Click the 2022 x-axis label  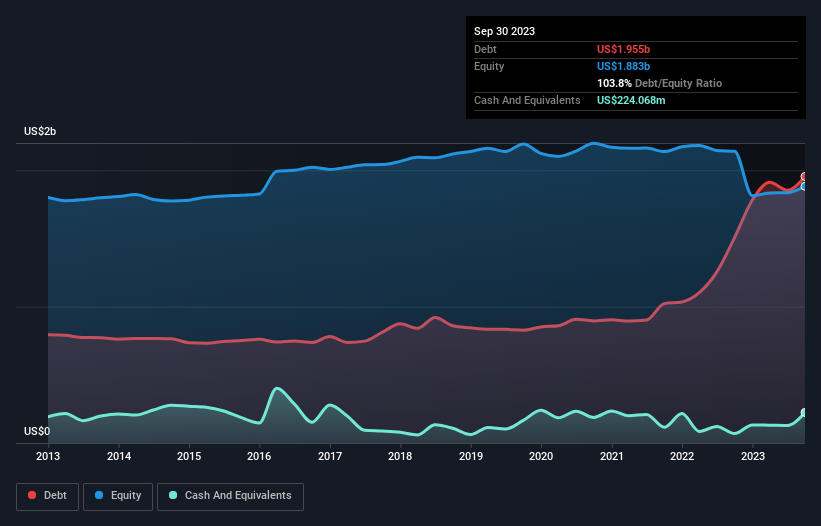coord(682,456)
